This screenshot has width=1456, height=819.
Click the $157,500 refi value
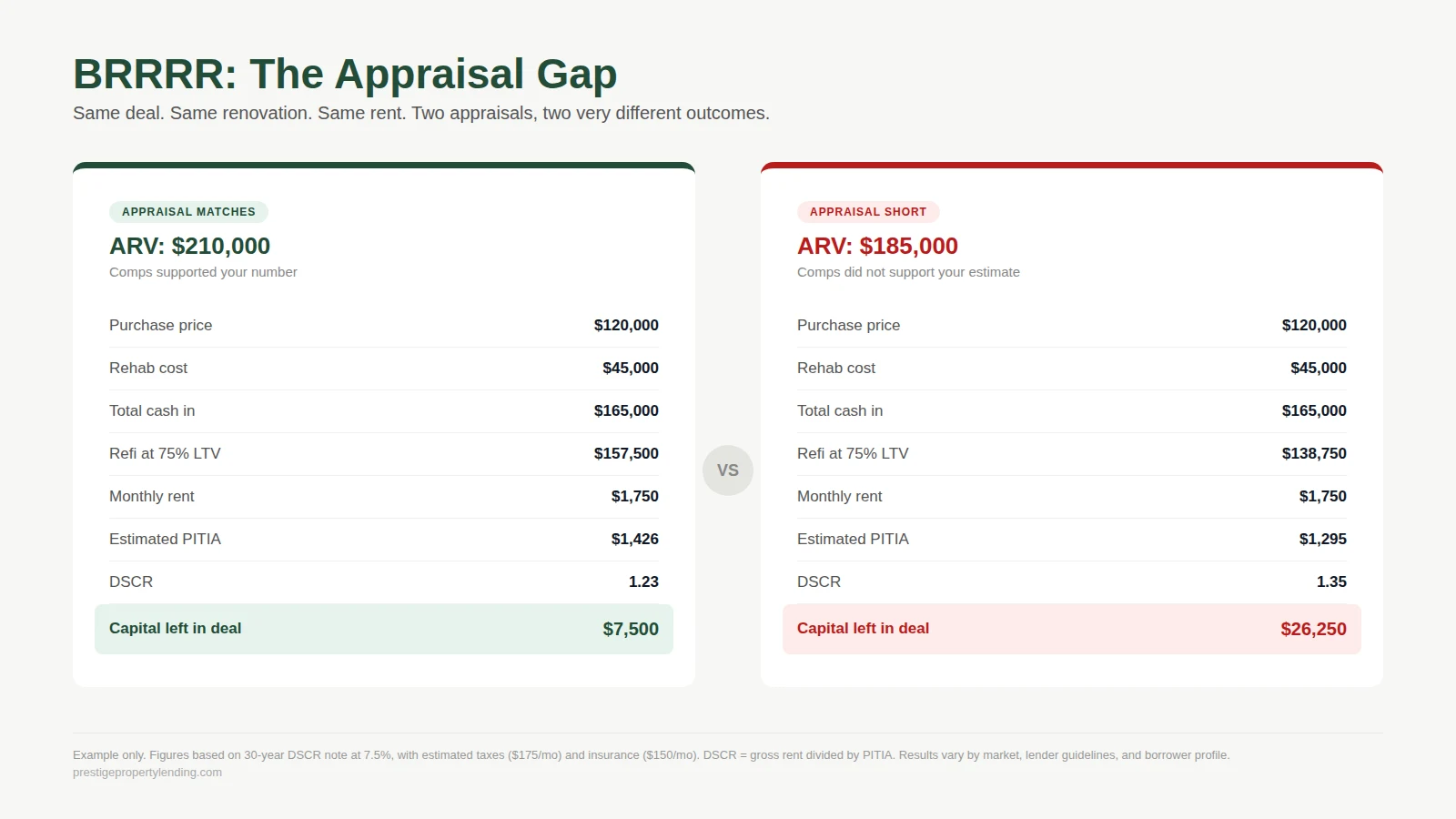point(626,453)
